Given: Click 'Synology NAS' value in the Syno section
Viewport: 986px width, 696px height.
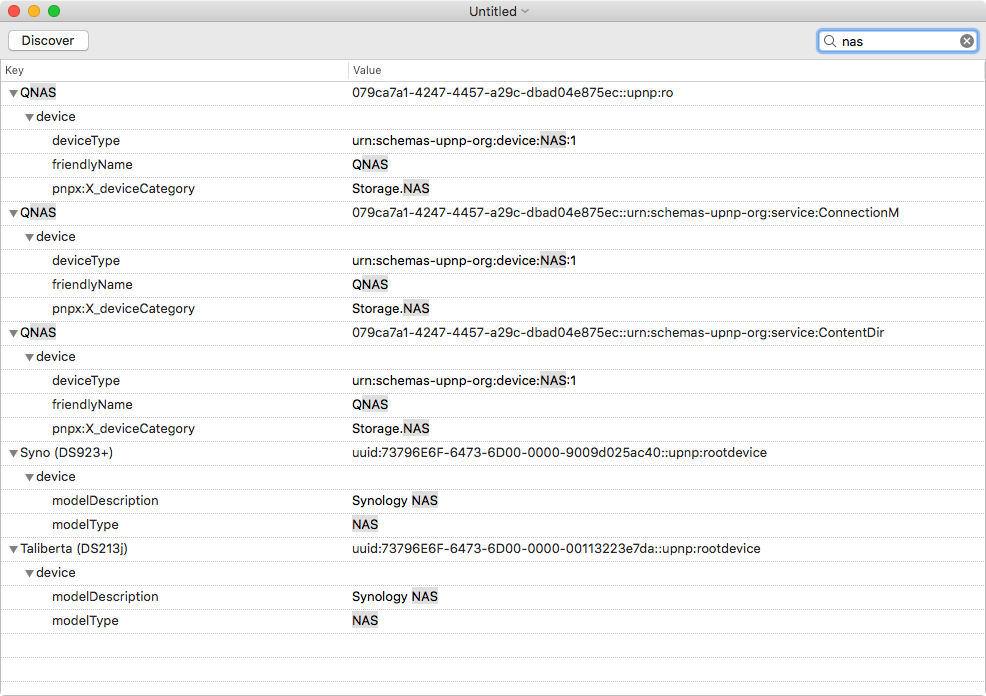Looking at the screenshot, I should (395, 501).
